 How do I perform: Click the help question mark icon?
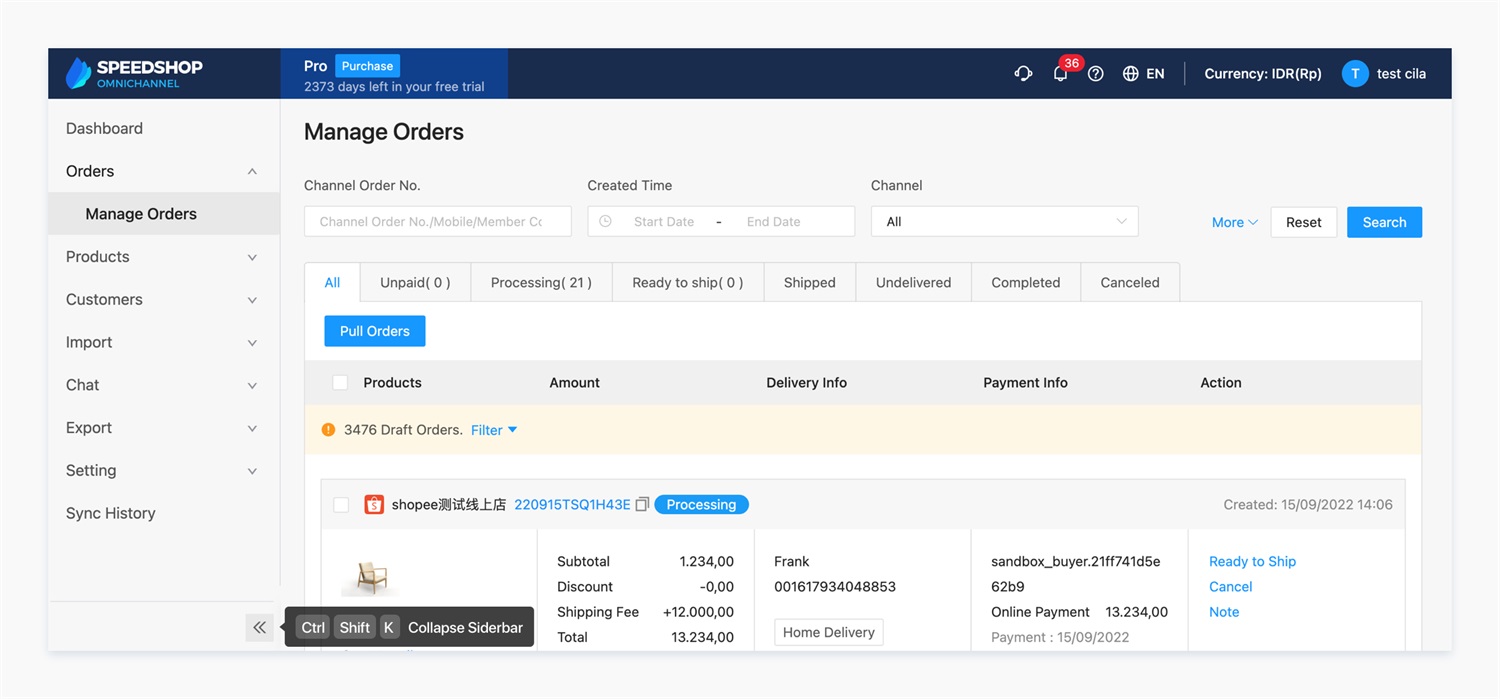coord(1096,74)
